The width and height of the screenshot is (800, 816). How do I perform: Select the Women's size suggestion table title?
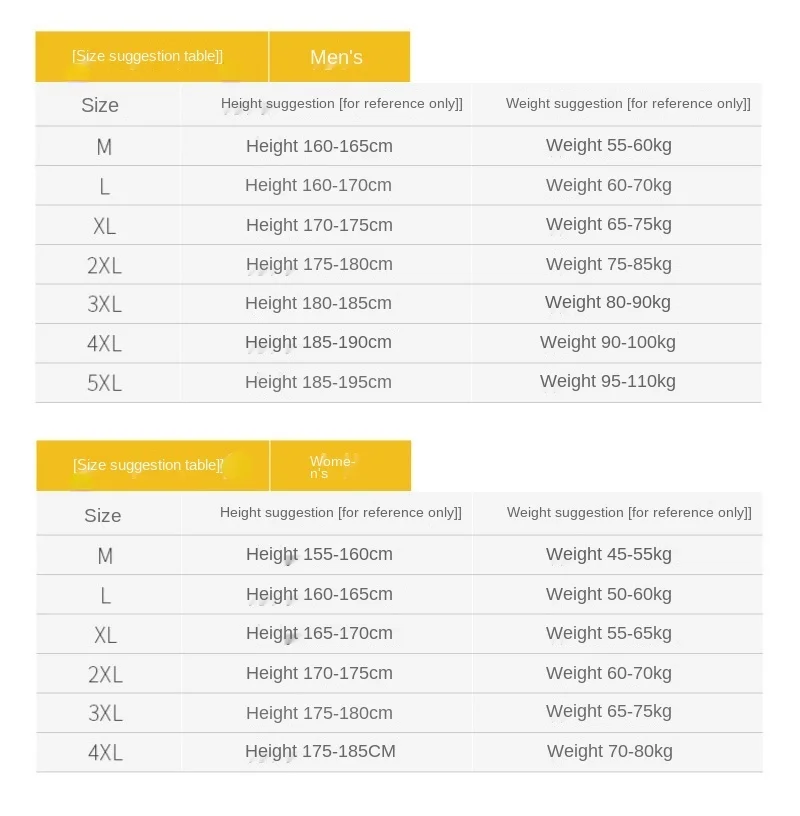(149, 465)
